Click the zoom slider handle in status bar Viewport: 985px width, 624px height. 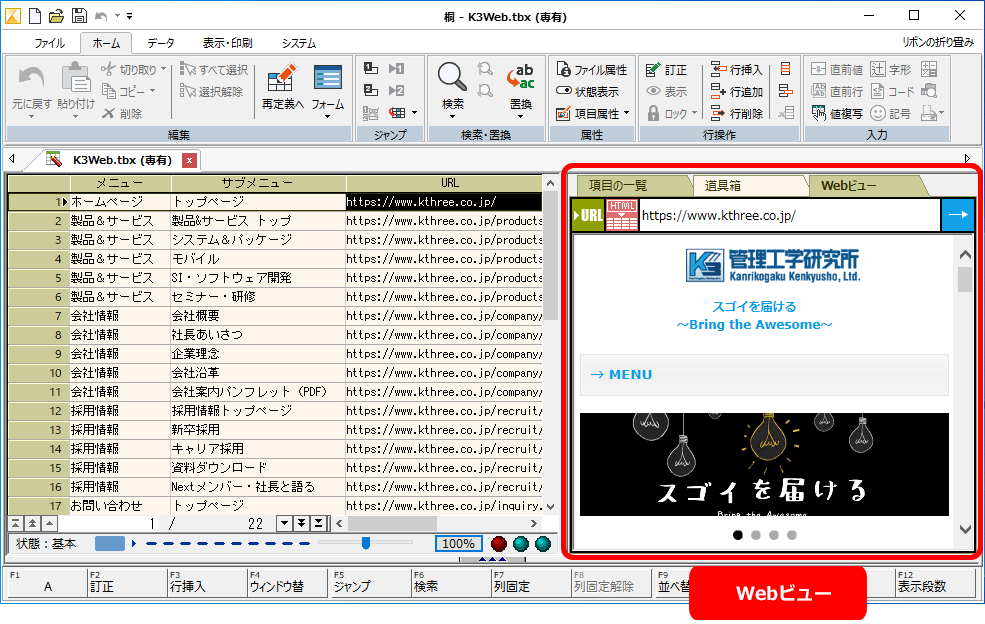pos(366,543)
